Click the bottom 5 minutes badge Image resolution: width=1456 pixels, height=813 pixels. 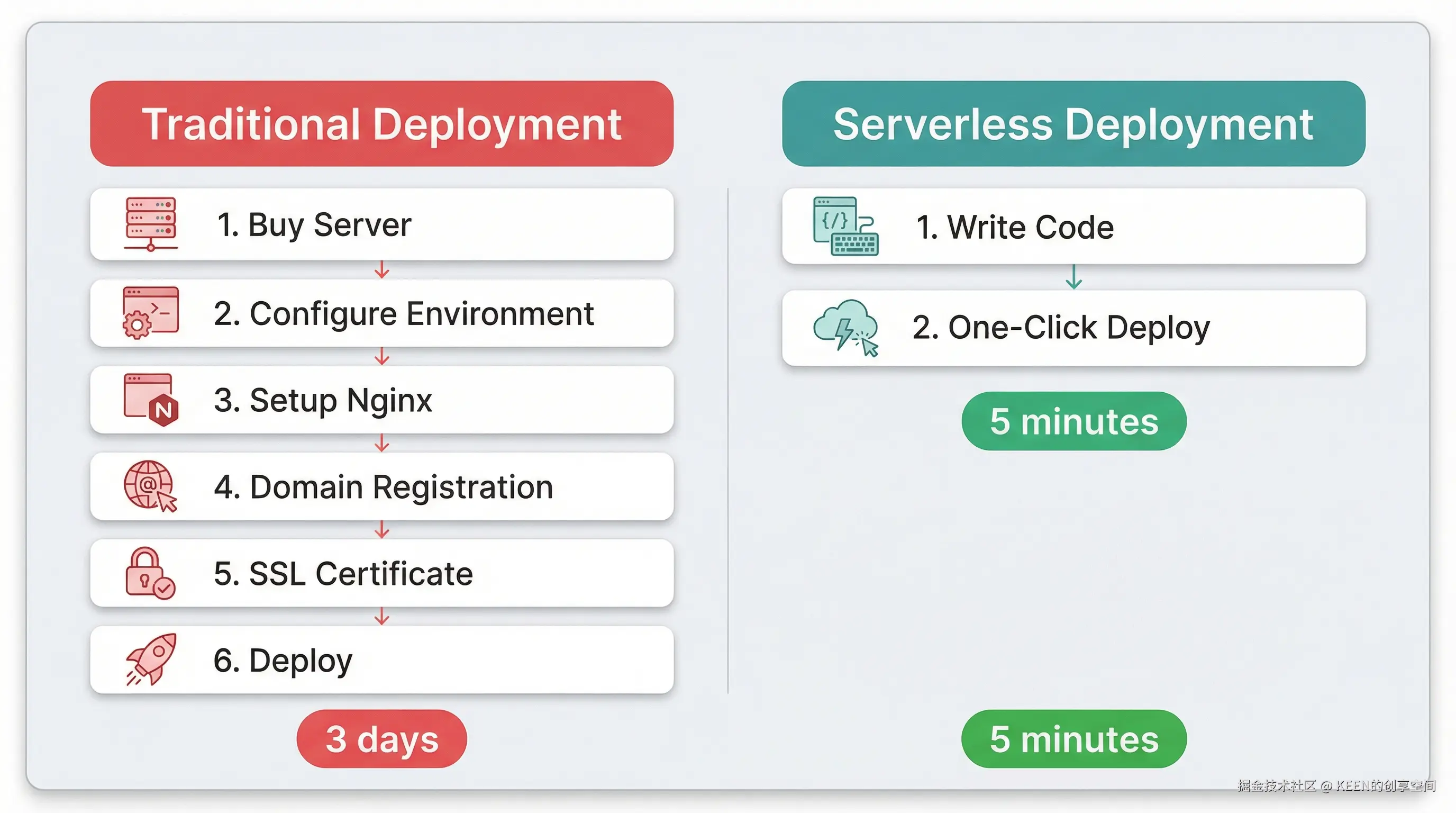[1073, 739]
